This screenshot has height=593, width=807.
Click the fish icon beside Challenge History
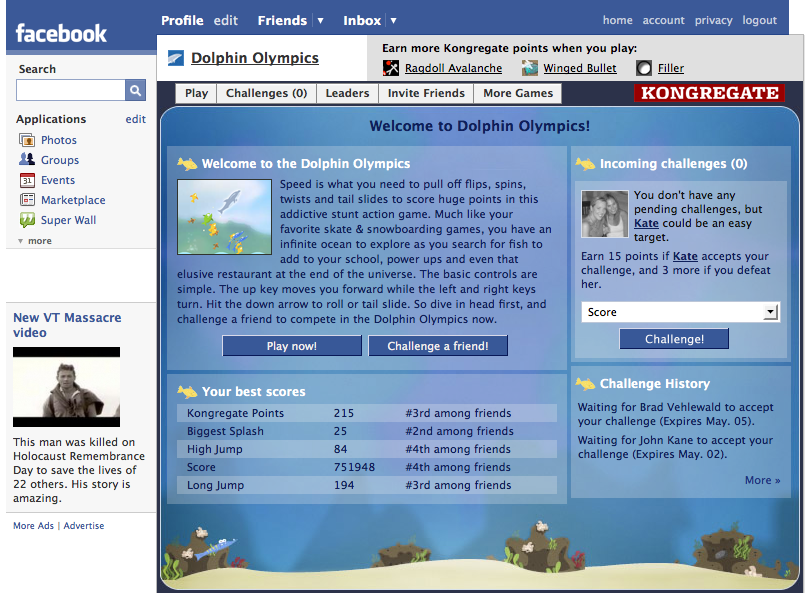click(x=585, y=383)
